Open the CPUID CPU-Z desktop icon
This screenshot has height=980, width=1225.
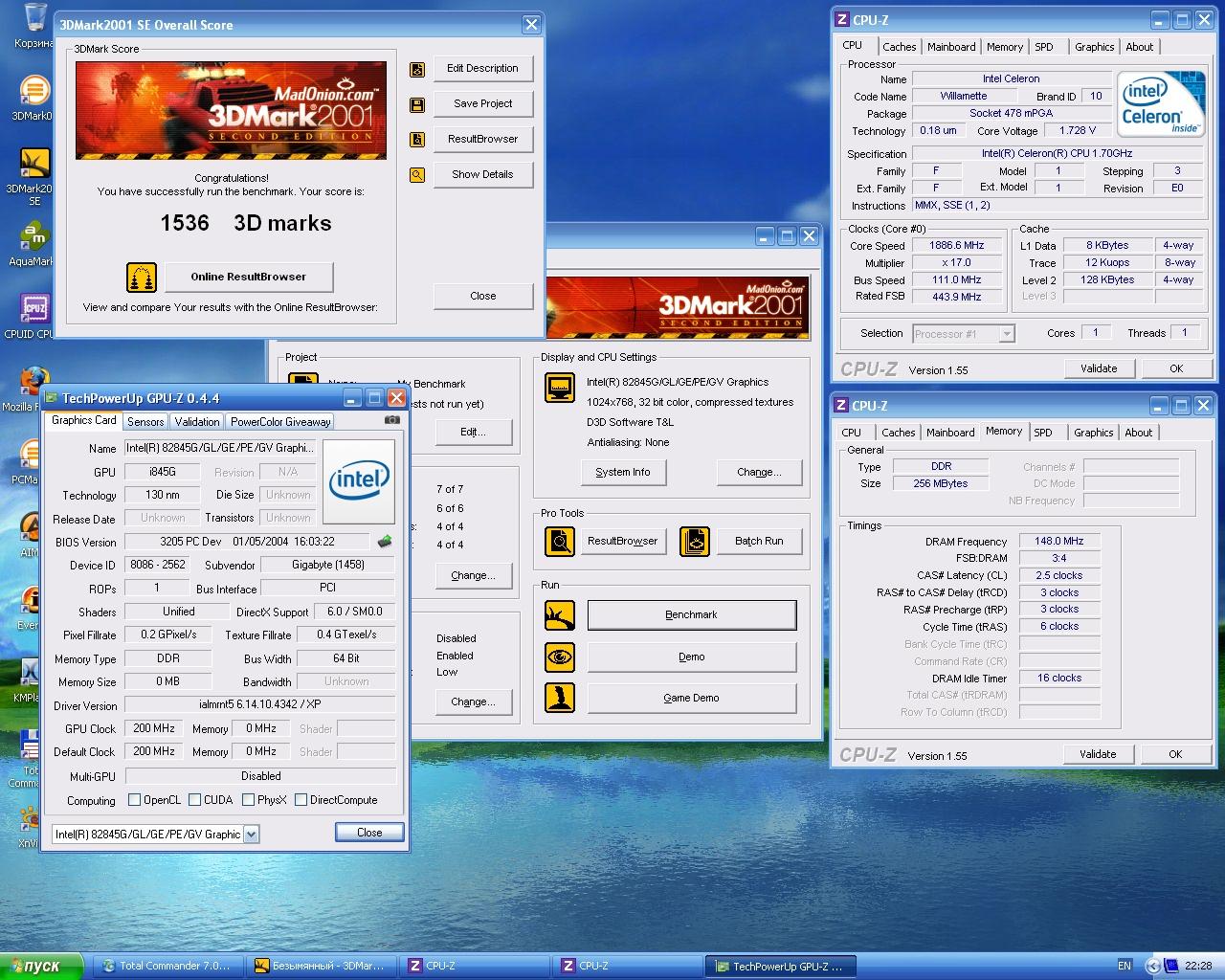(x=33, y=317)
